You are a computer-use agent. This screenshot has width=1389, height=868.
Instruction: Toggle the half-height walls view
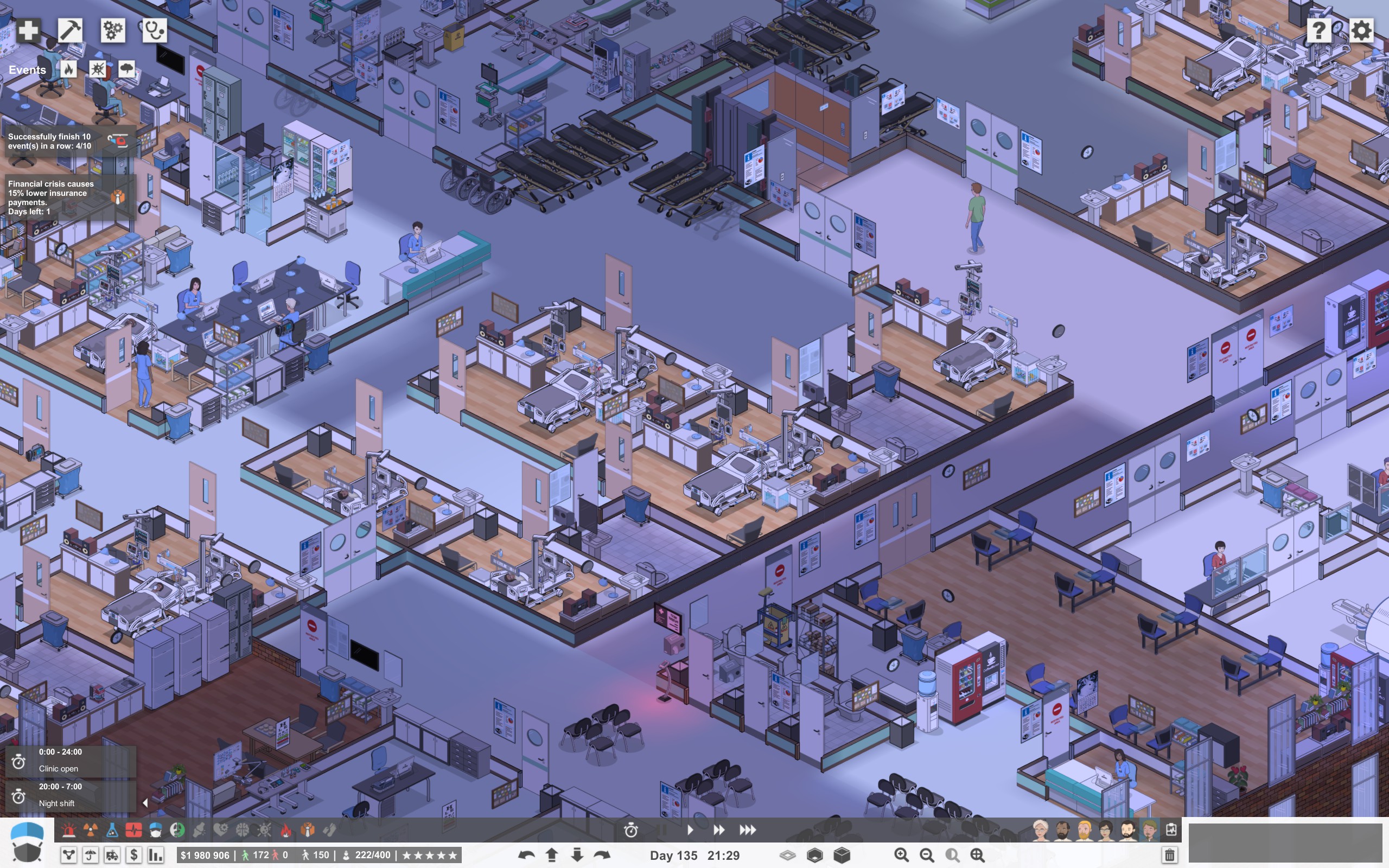click(x=814, y=856)
